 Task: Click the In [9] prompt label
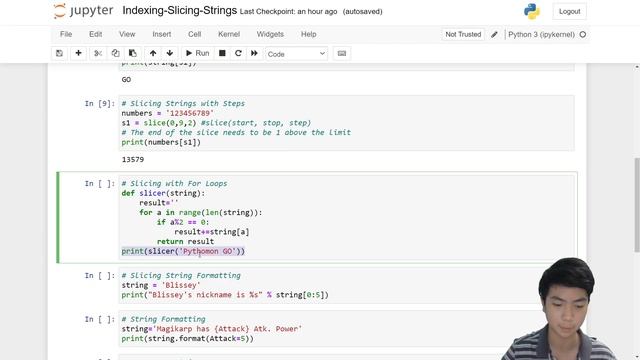[100, 104]
